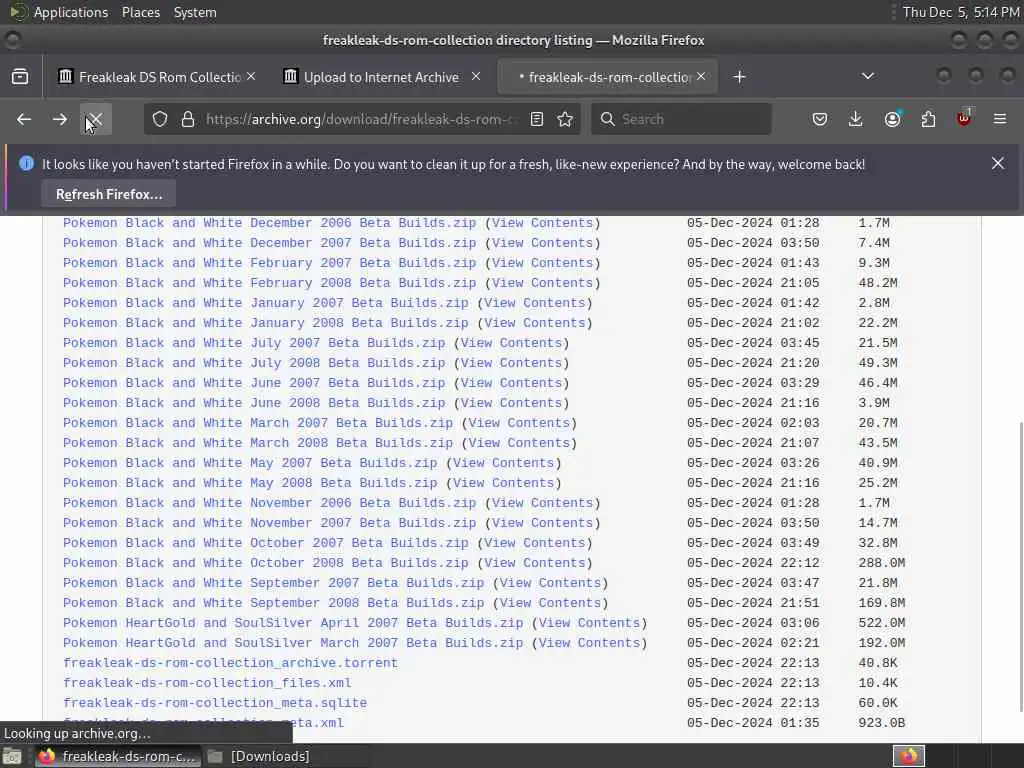Viewport: 1024px width, 768px height.
Task: Open freakleak-ds-rom-collection_files.xml link
Action: click(x=207, y=683)
